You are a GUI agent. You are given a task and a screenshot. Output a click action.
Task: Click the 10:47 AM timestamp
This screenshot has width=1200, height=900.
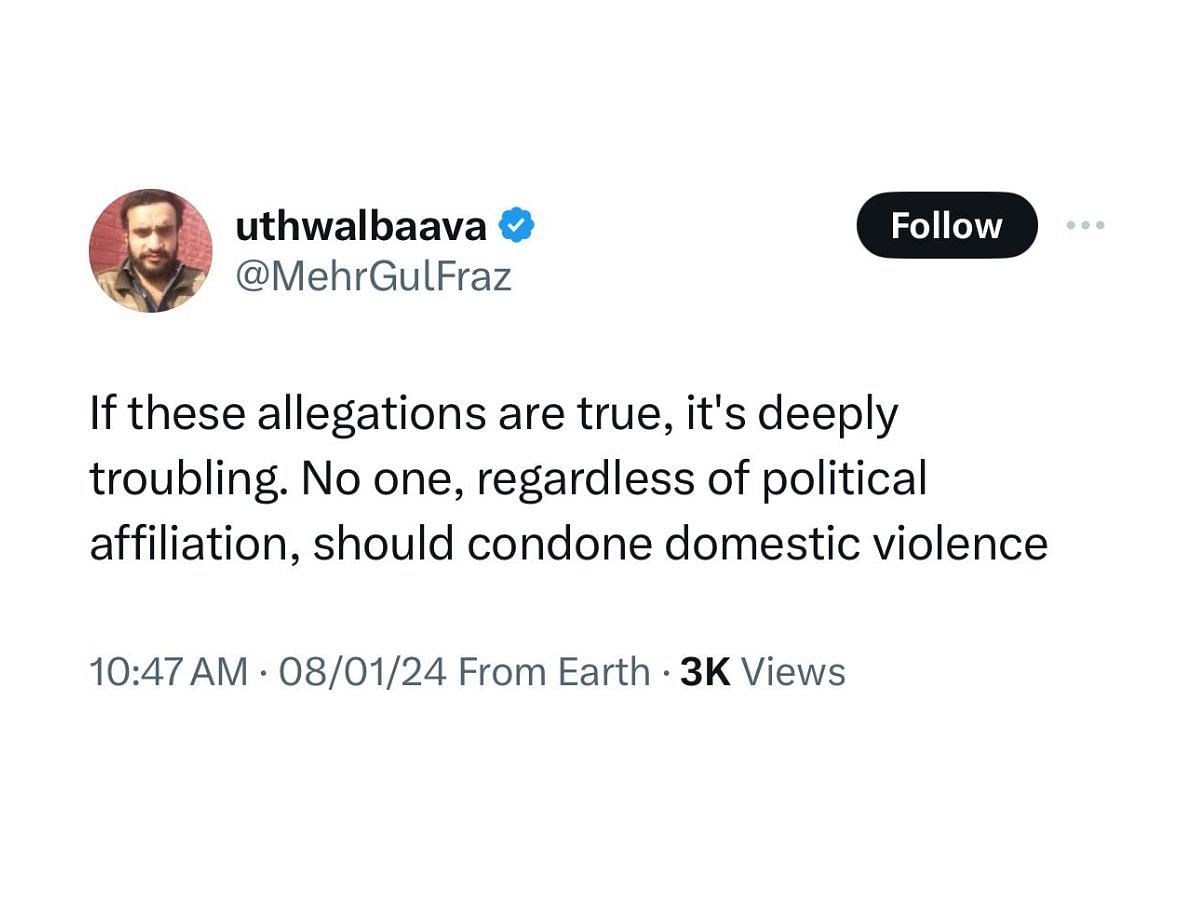[x=168, y=672]
